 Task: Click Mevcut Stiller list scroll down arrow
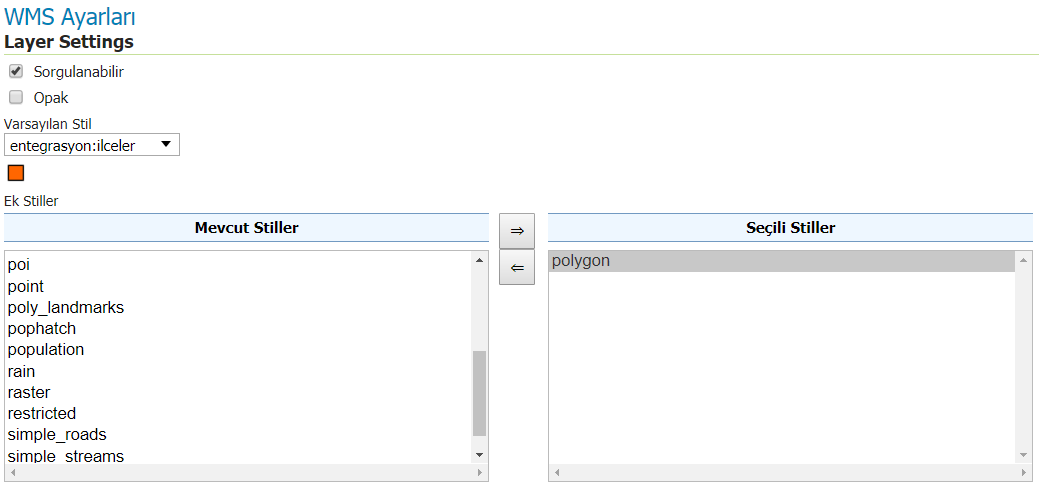click(x=480, y=455)
